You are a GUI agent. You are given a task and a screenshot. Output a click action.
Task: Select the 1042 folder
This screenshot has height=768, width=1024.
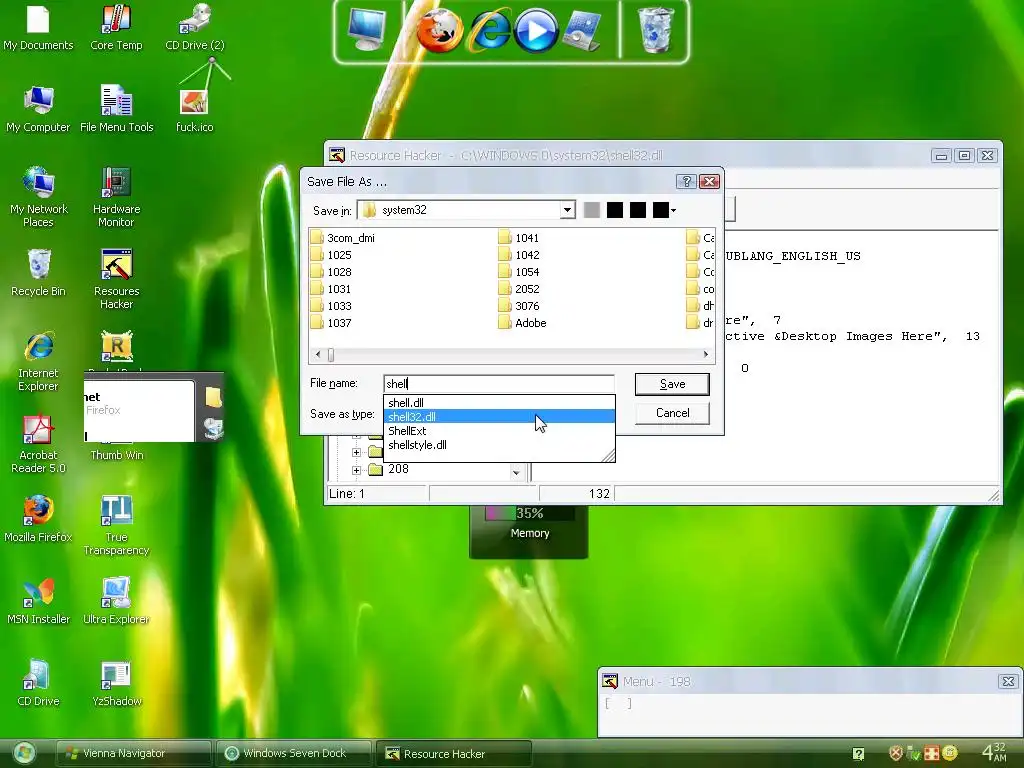pos(519,255)
